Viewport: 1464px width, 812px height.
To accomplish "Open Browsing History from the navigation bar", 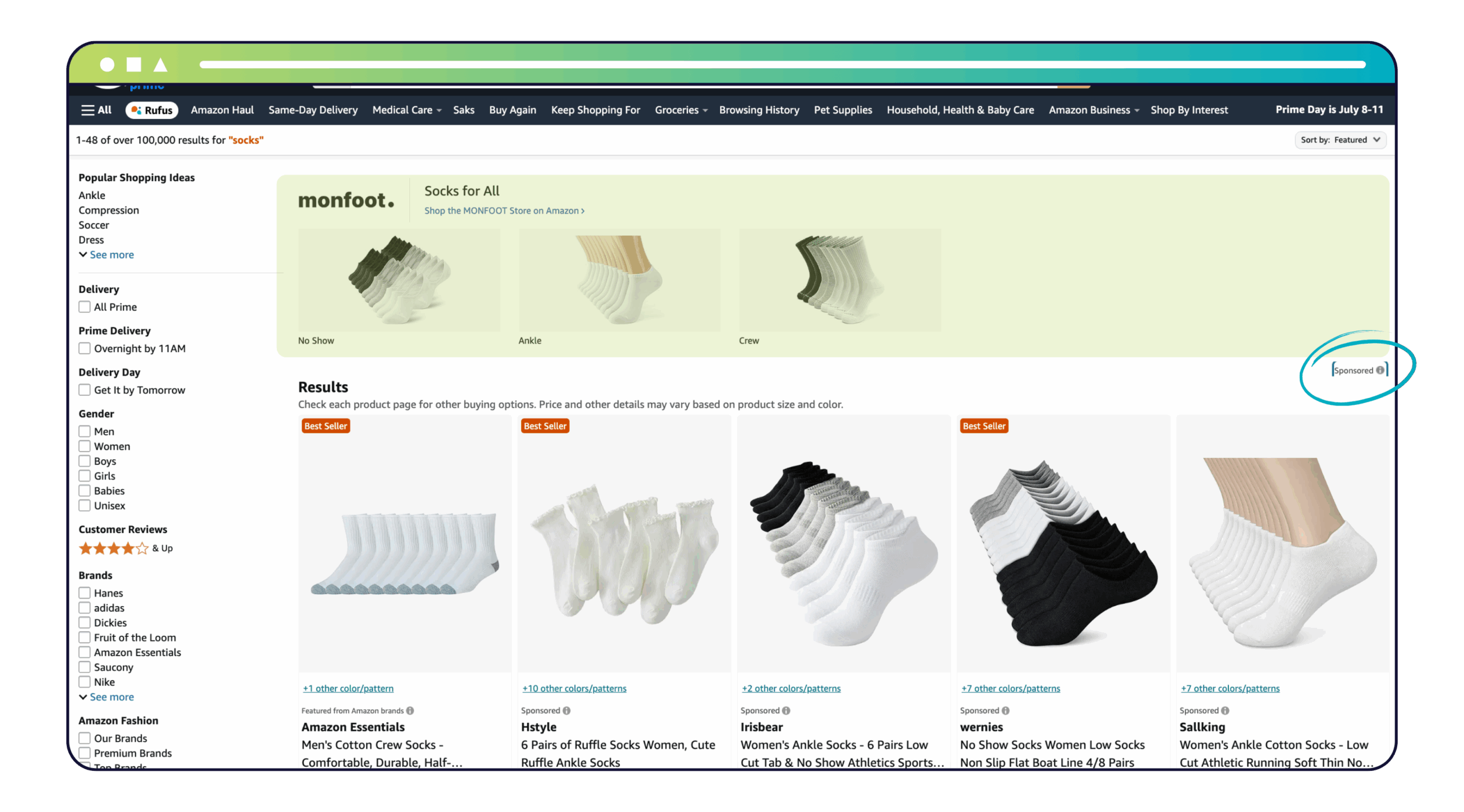I will coord(759,110).
